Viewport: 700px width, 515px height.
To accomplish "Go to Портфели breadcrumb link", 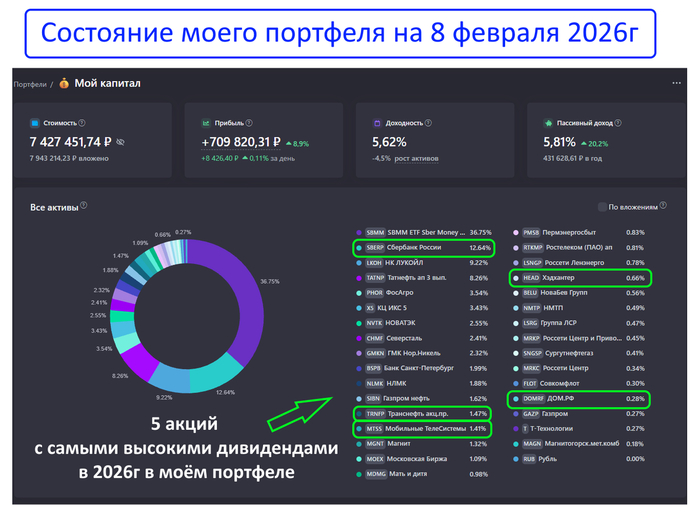I will 29,84.
